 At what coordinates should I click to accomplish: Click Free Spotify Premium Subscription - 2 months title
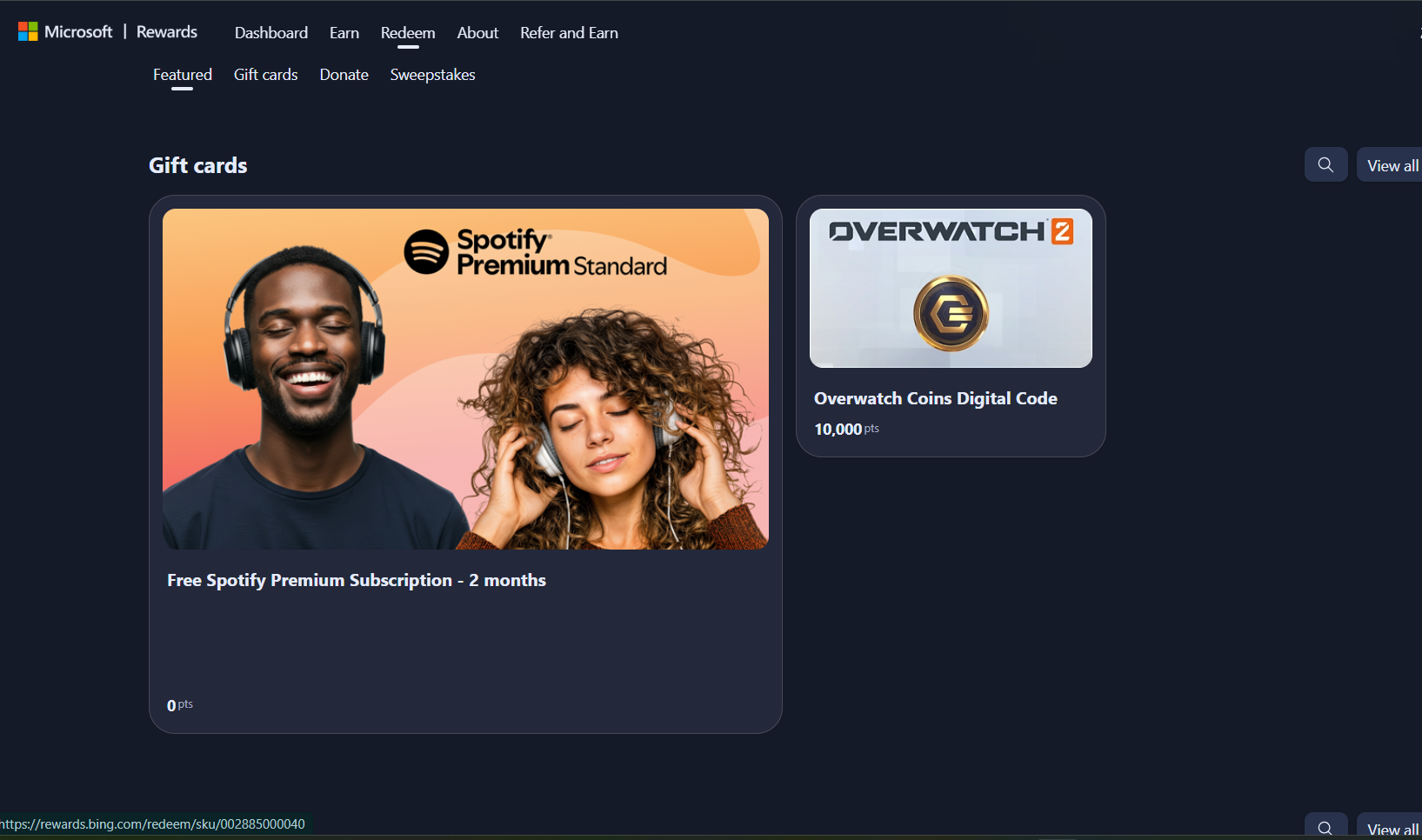point(357,580)
